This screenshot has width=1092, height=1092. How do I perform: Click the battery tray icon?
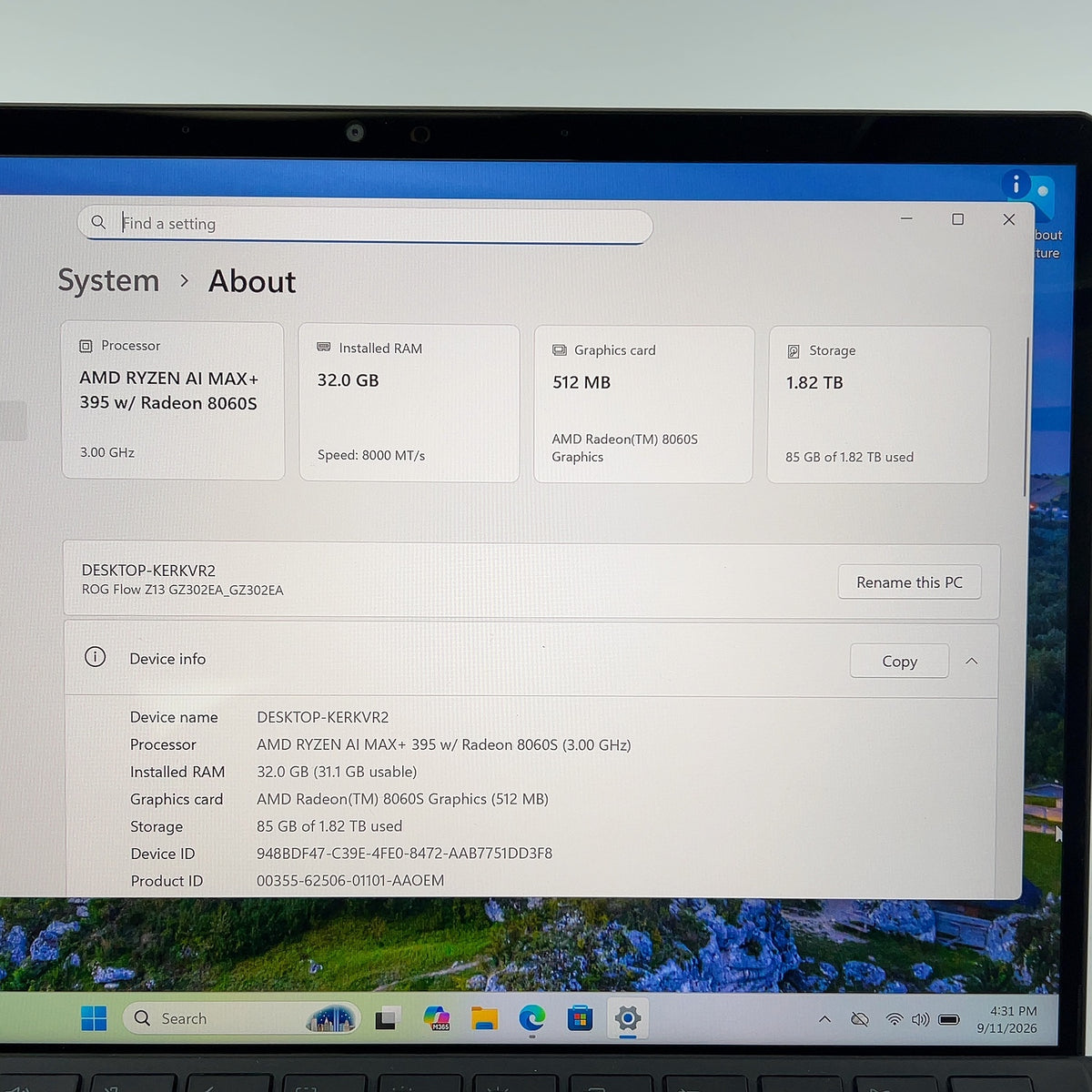949,1019
